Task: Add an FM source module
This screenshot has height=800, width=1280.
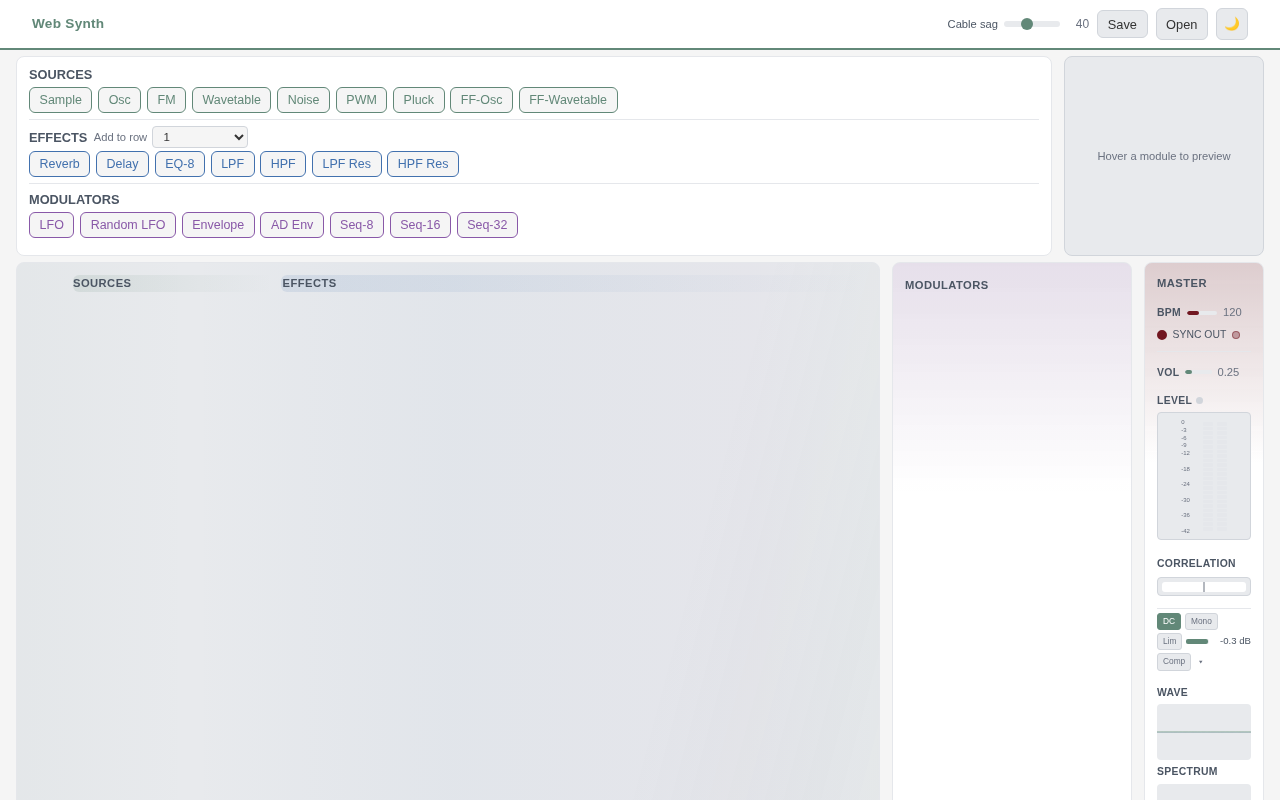Action: tap(166, 100)
